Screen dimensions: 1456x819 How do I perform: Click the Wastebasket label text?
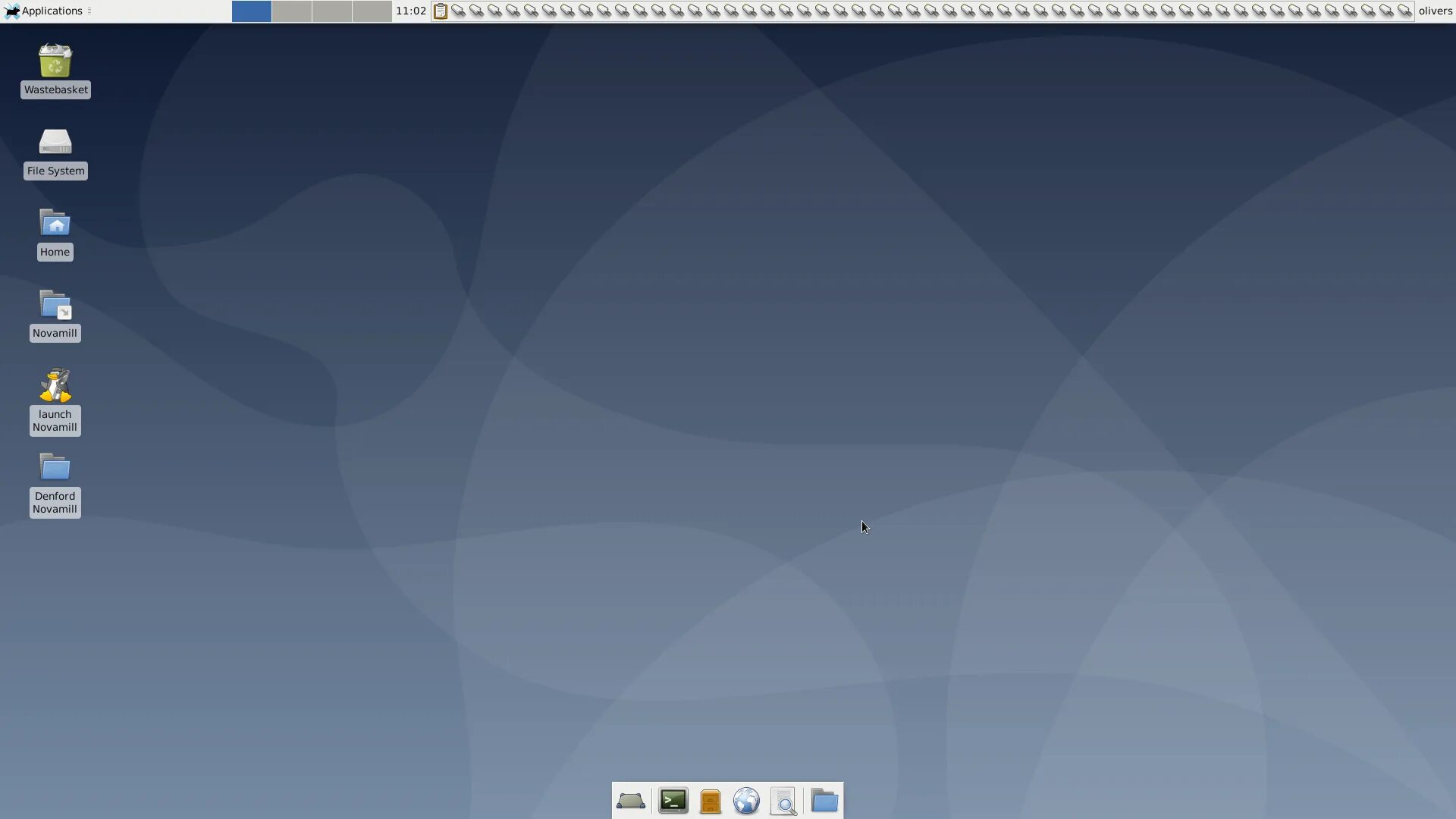[x=56, y=89]
